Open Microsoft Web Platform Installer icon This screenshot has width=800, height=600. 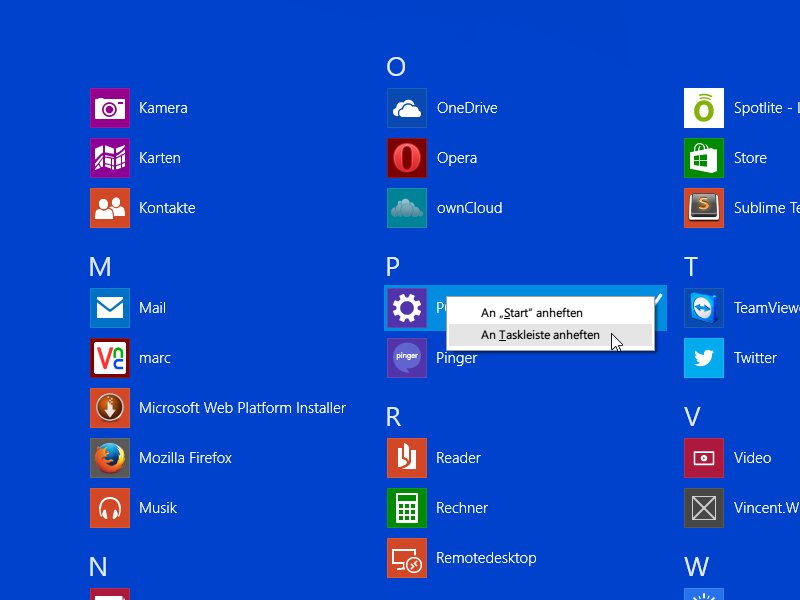click(x=110, y=408)
